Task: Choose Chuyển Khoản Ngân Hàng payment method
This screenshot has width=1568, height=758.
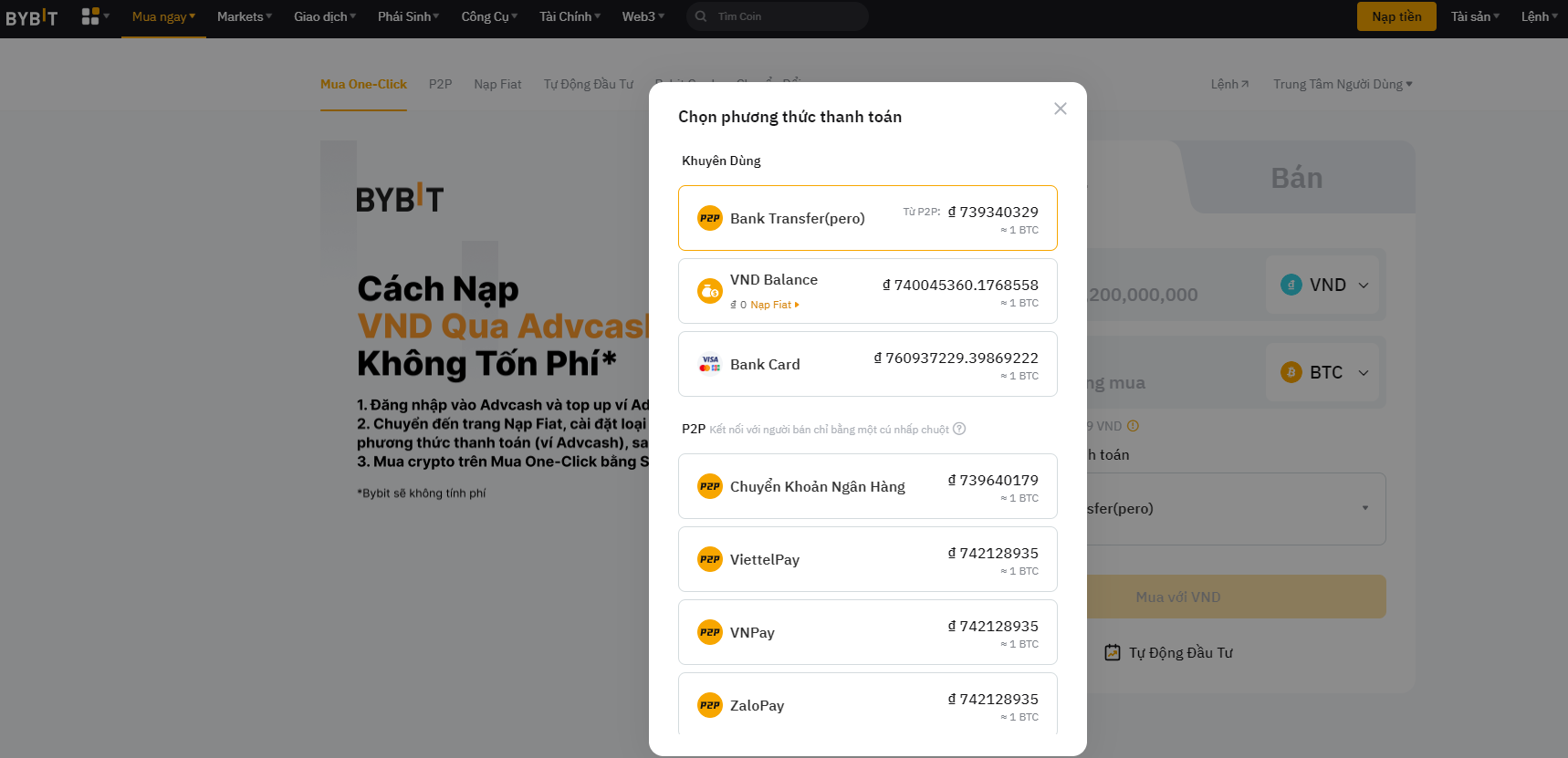Action: [868, 486]
